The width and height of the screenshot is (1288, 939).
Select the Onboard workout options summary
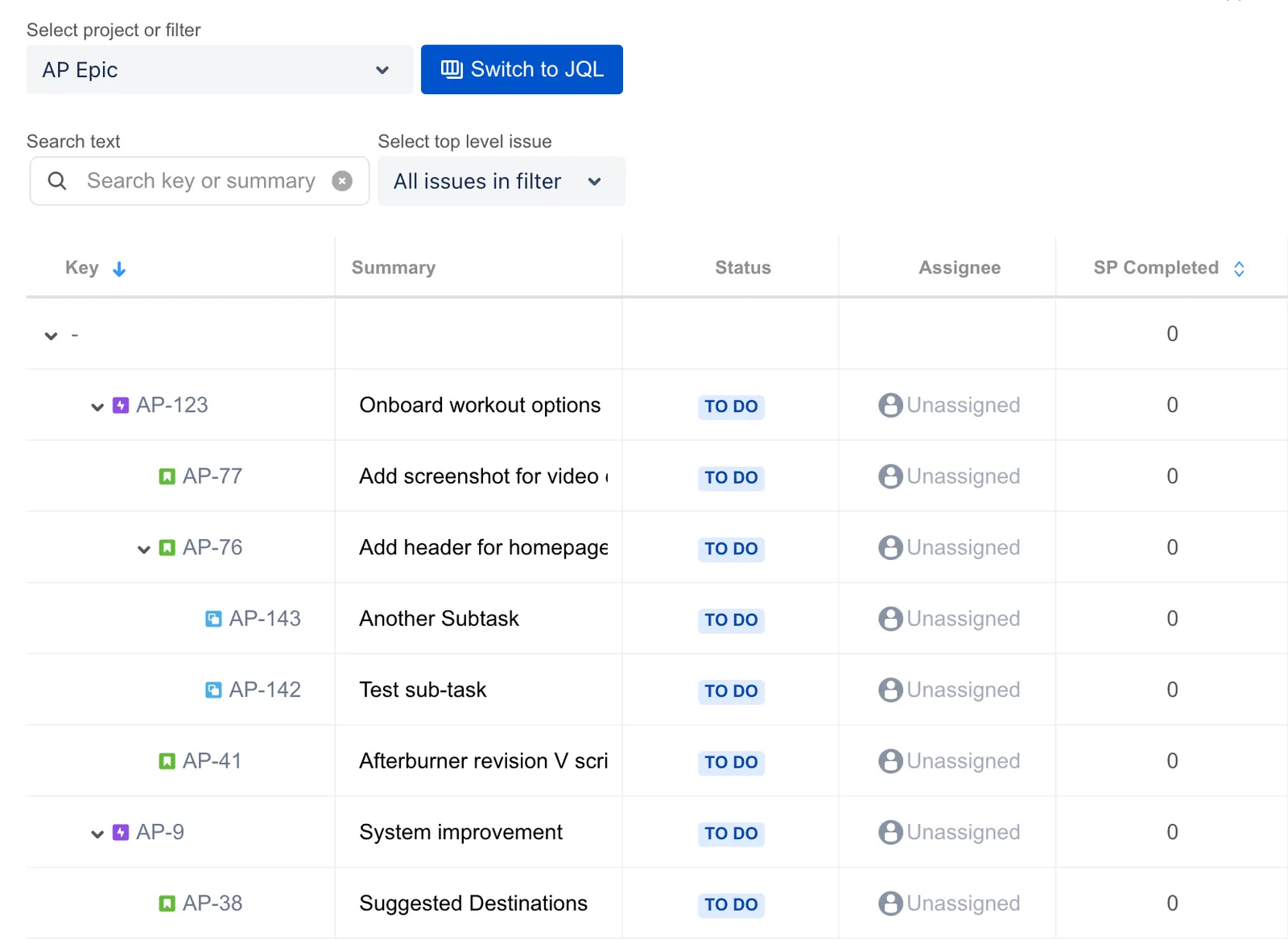point(480,405)
